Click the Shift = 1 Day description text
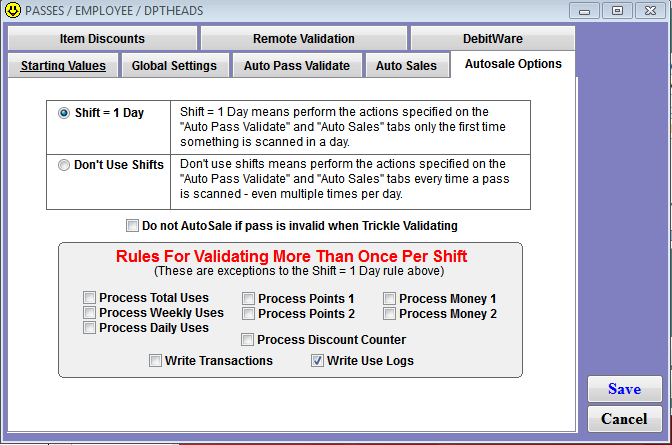672x445 pixels. point(343,127)
